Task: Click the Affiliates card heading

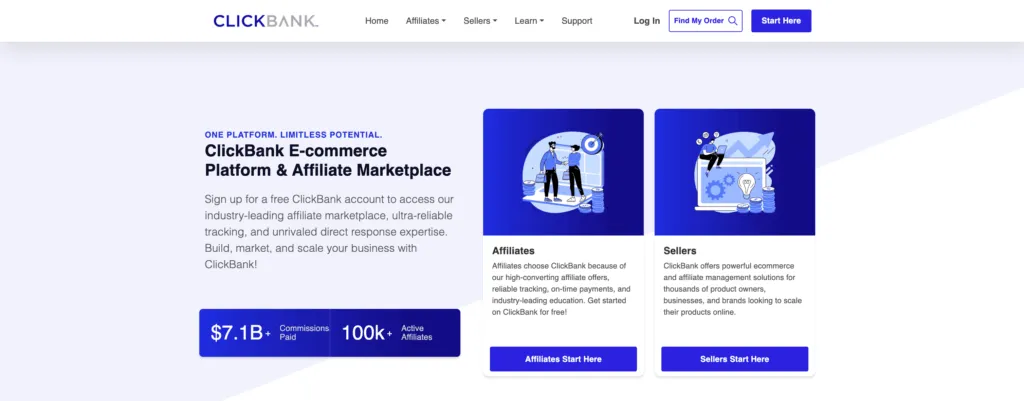Action: tap(514, 250)
